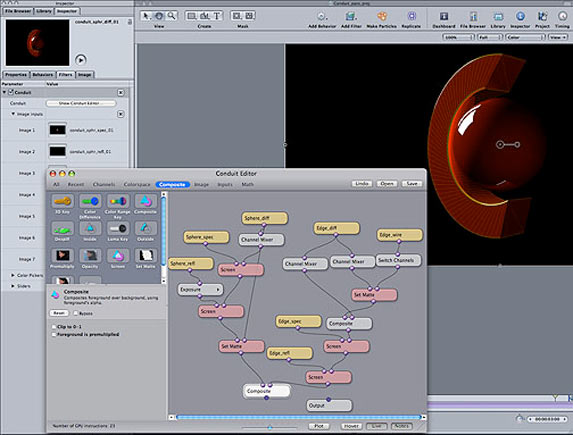Collapse the Conduit filter disclosure triangle
Image resolution: width=573 pixels, height=435 pixels.
click(x=5, y=92)
